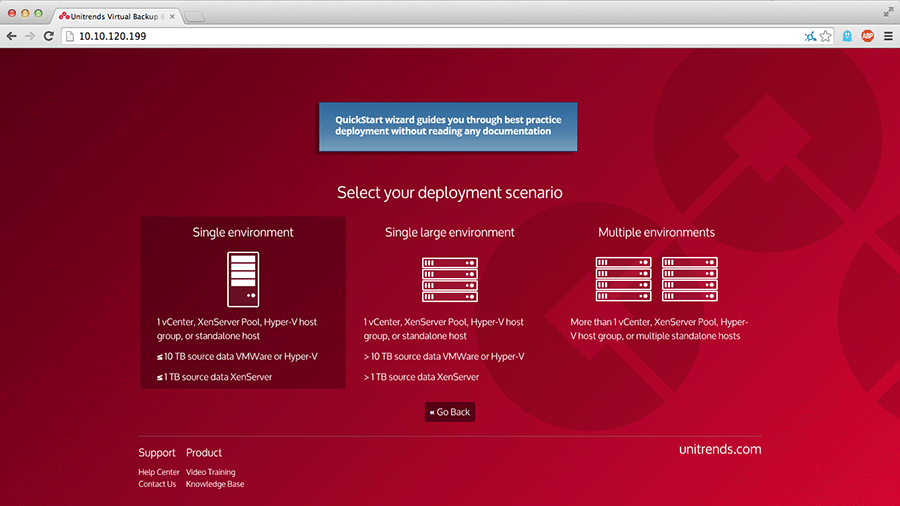Click the macOS green zoom button
900x506 pixels.
tap(38, 13)
